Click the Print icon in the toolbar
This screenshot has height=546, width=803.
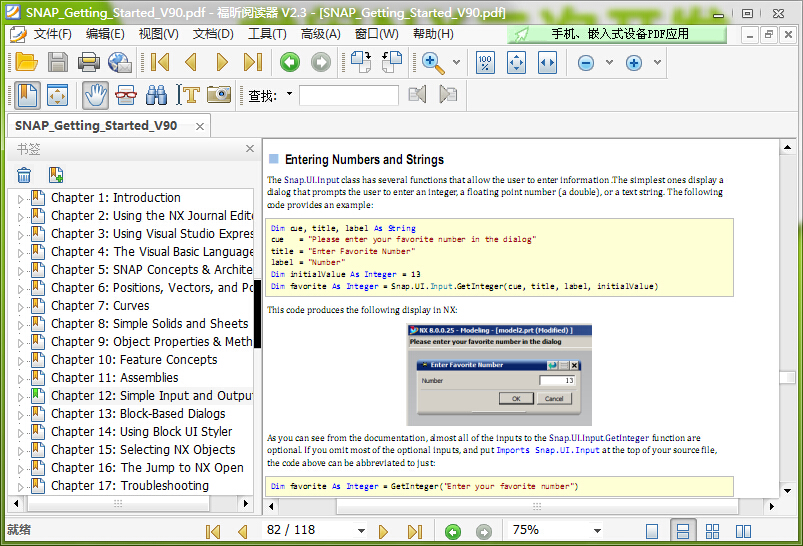88,62
